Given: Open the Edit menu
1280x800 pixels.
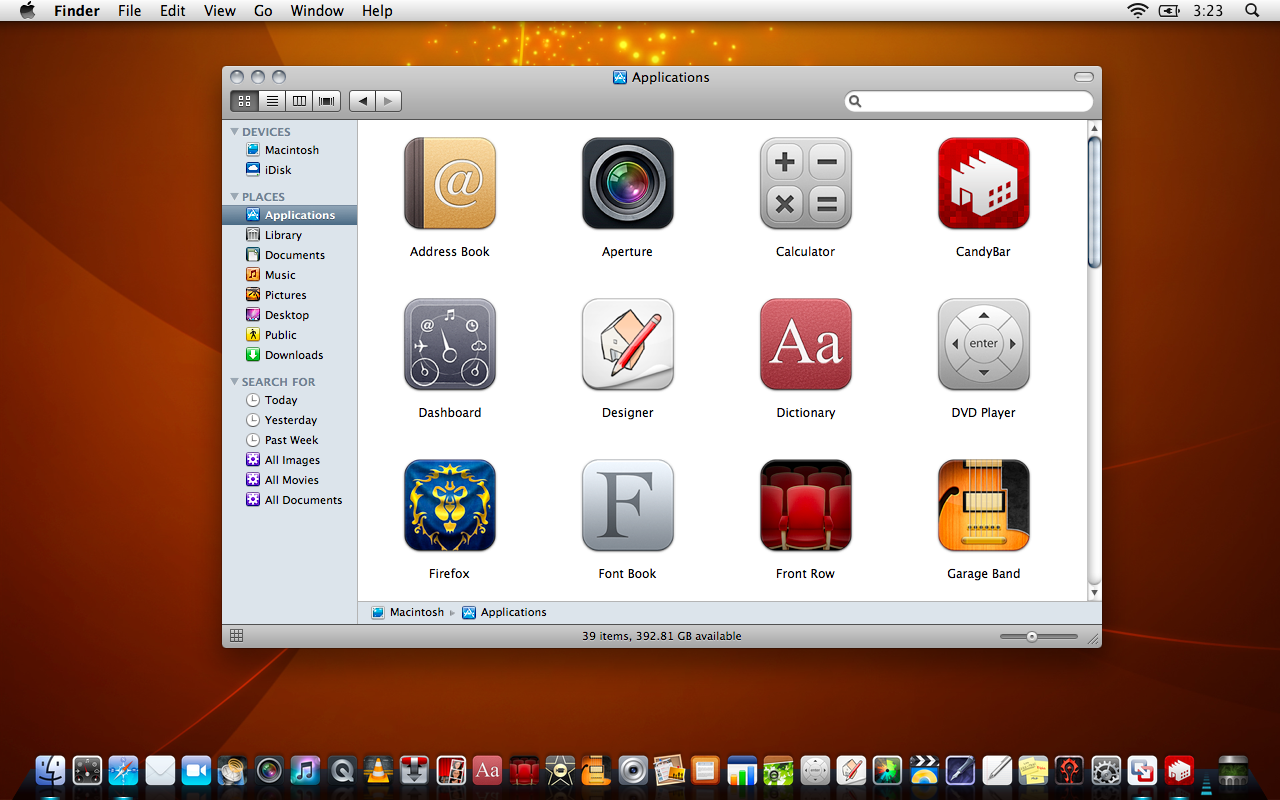Looking at the screenshot, I should pos(173,11).
